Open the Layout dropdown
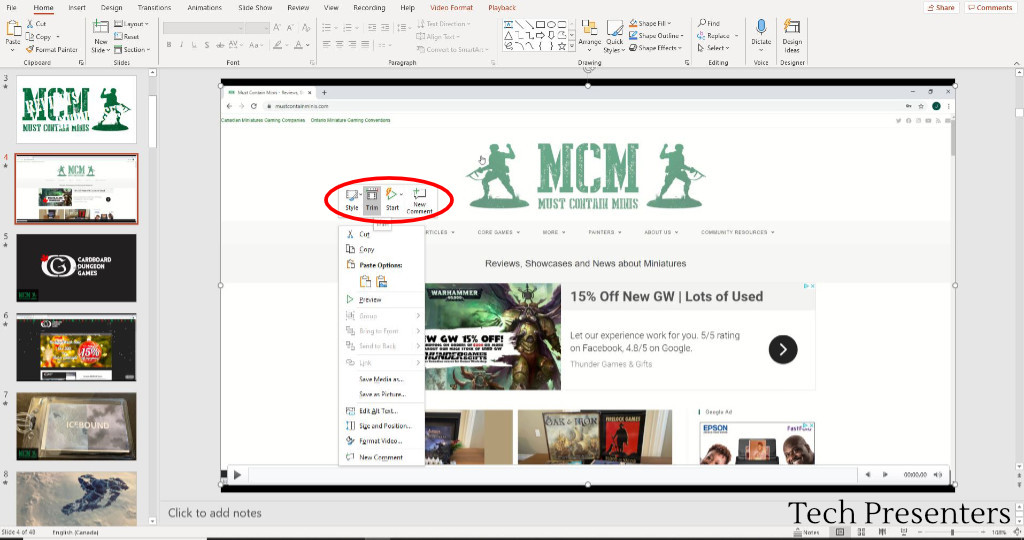1024x540 pixels. [x=131, y=24]
